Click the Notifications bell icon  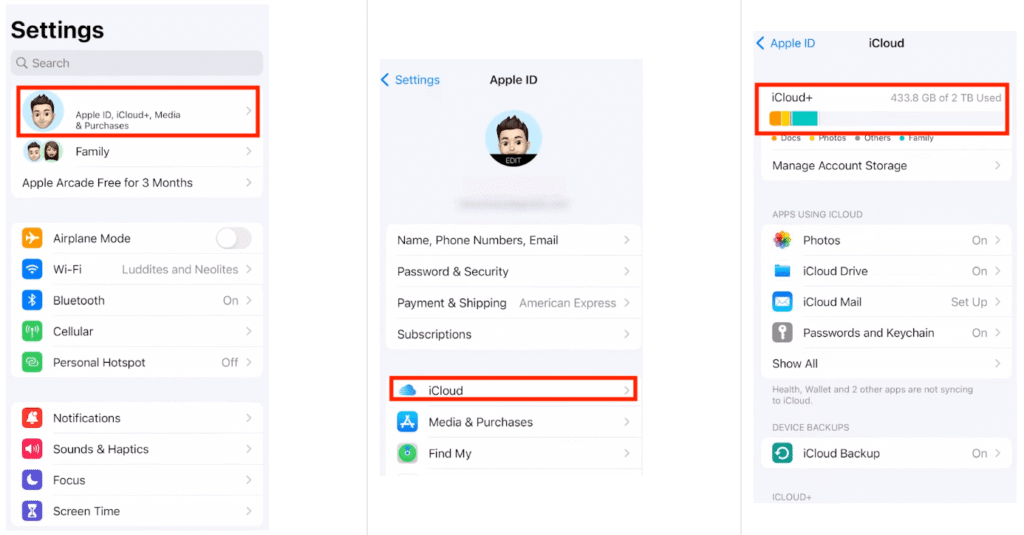pos(32,418)
